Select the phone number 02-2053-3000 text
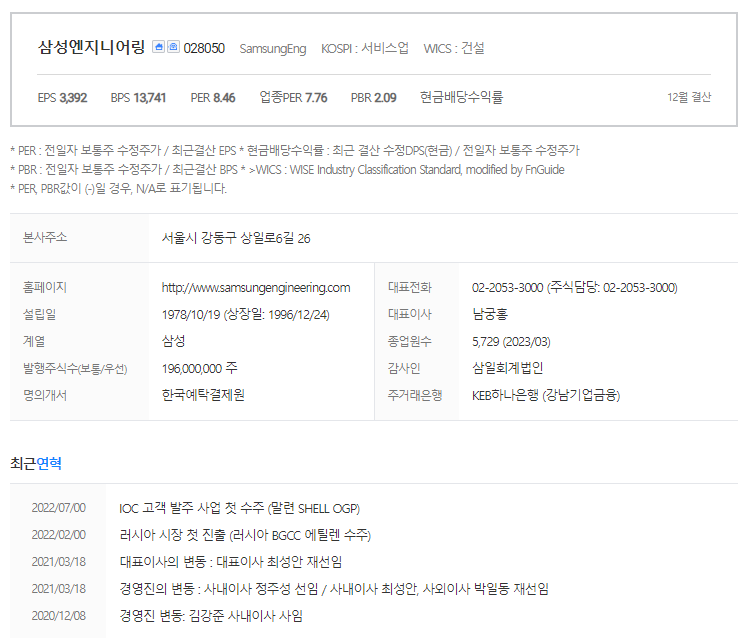Viewport: 749px width, 638px height. click(507, 287)
